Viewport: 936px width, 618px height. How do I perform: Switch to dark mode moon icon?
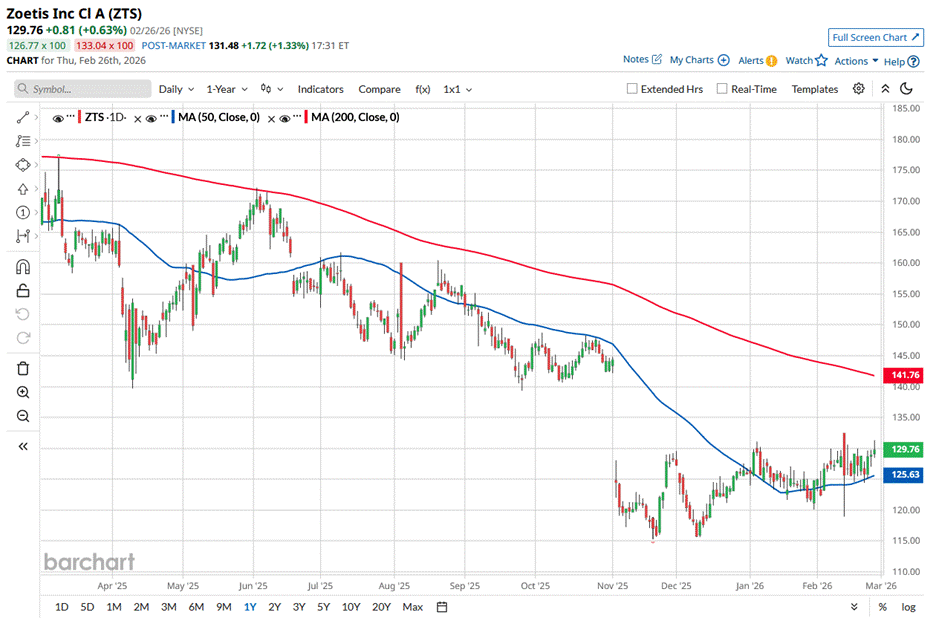pos(906,88)
